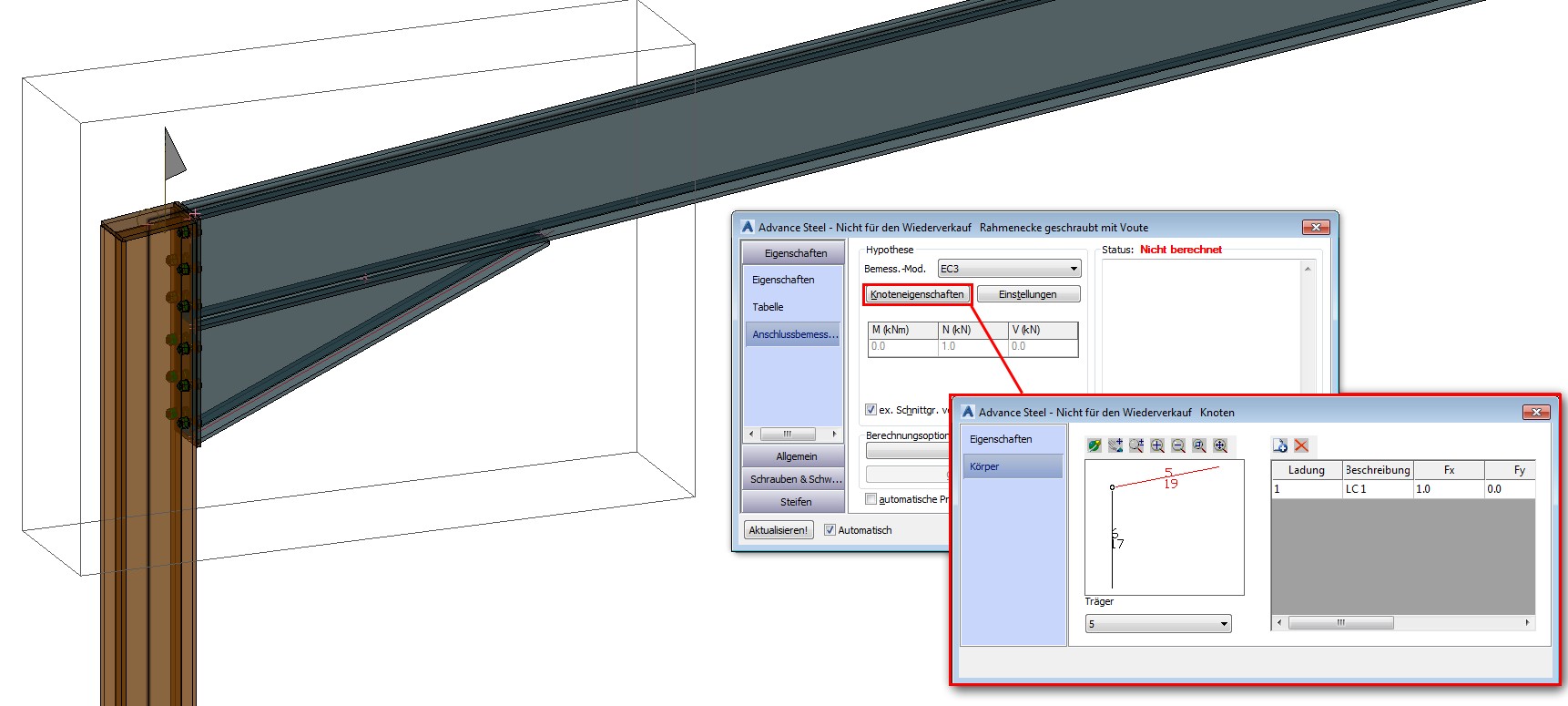Uncheck the Automatisch checkbox

(830, 530)
